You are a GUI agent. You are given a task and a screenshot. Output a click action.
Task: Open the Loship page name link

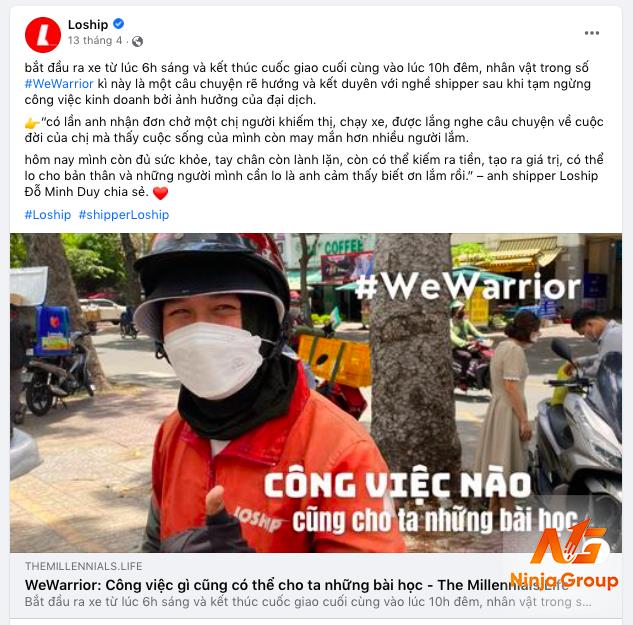[88, 25]
